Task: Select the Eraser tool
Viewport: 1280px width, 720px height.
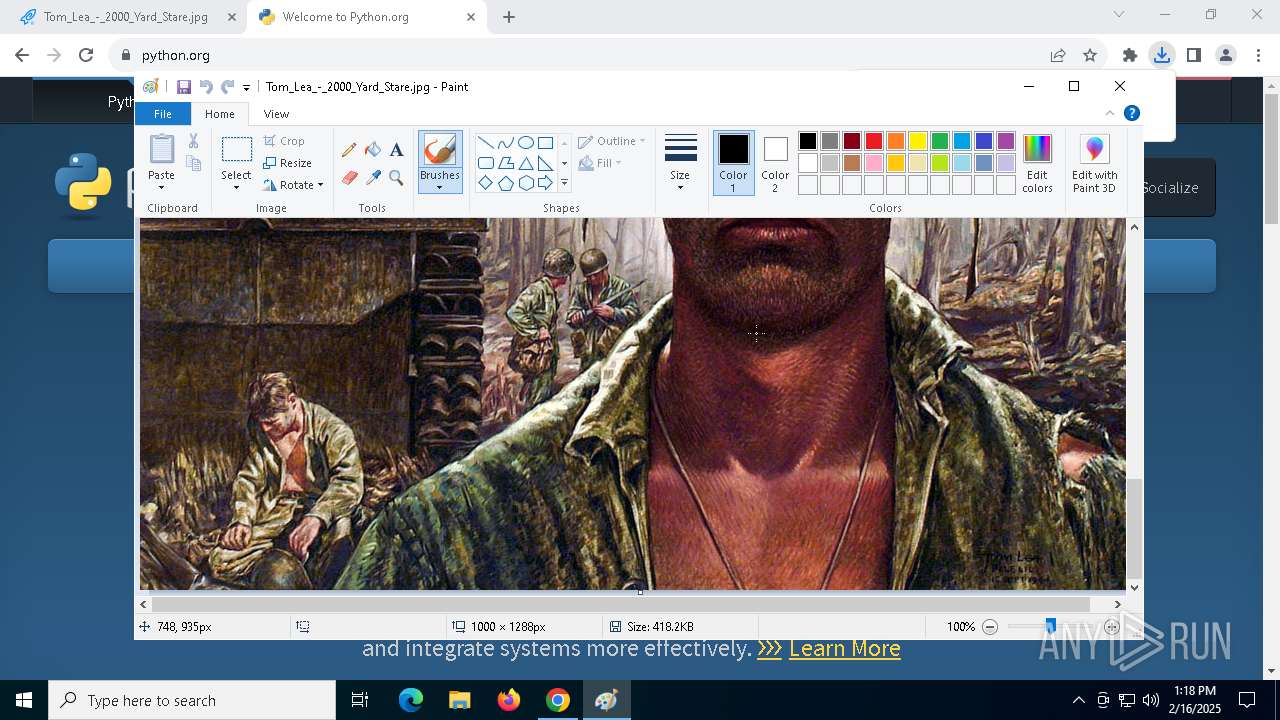Action: (x=349, y=178)
